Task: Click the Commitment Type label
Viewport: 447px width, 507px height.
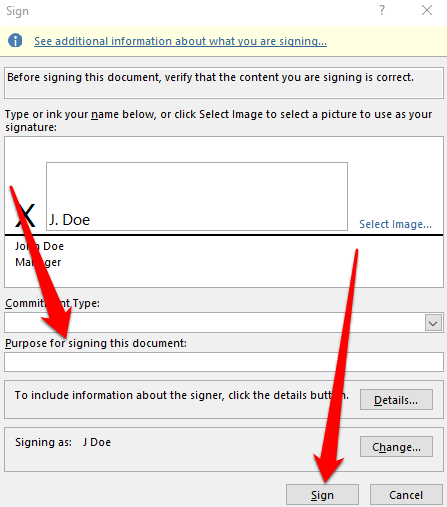Action: click(52, 303)
